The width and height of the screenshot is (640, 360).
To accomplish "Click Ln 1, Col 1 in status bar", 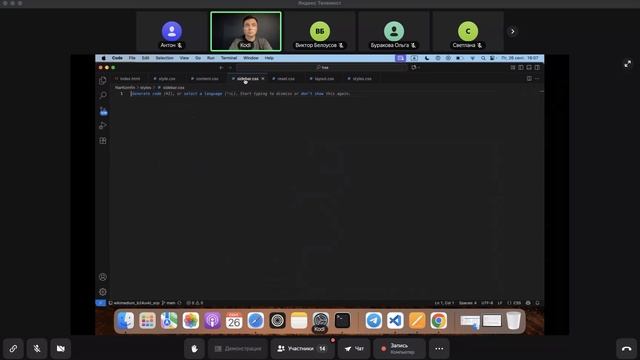I will coord(444,303).
